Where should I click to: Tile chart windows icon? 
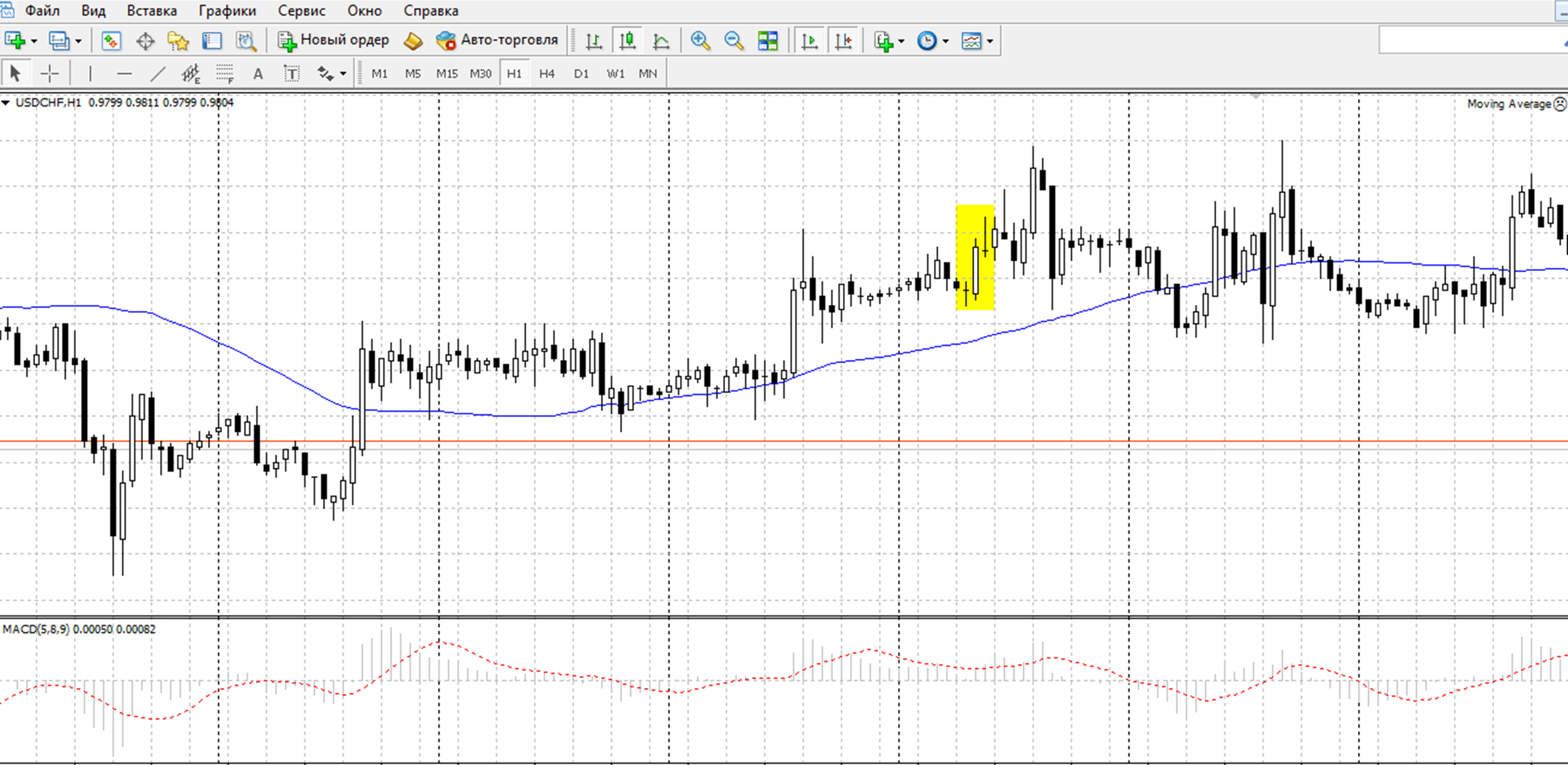(768, 41)
